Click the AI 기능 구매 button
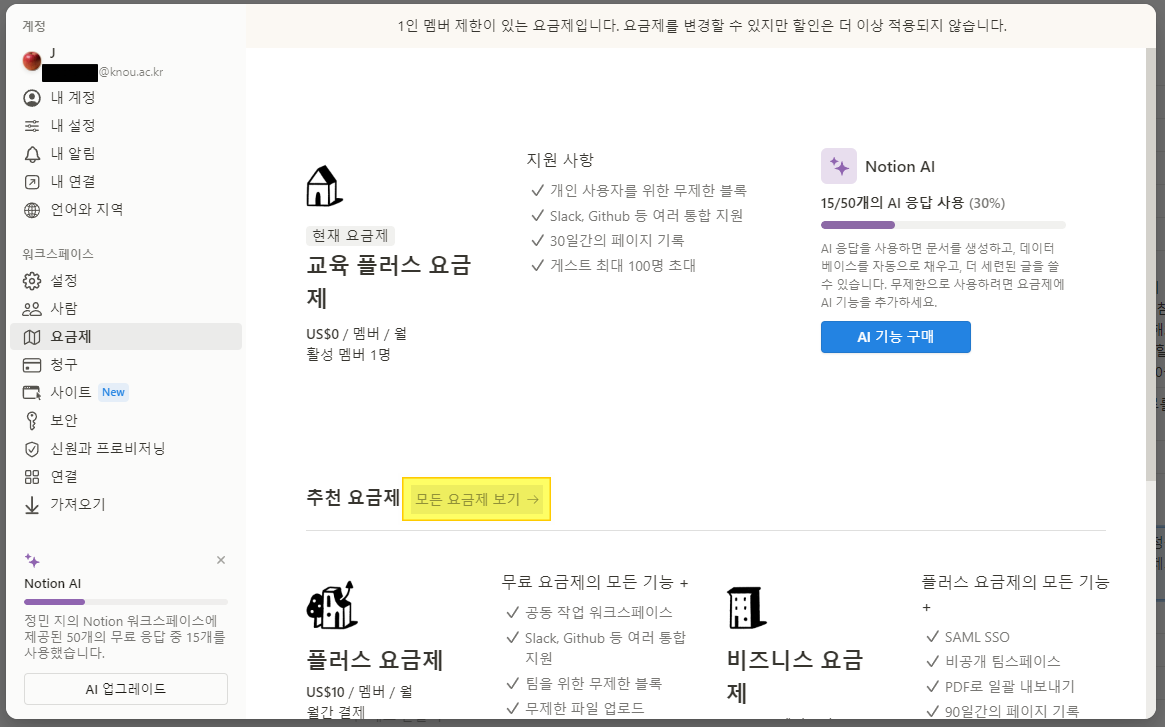The height and width of the screenshot is (727, 1165). point(895,337)
